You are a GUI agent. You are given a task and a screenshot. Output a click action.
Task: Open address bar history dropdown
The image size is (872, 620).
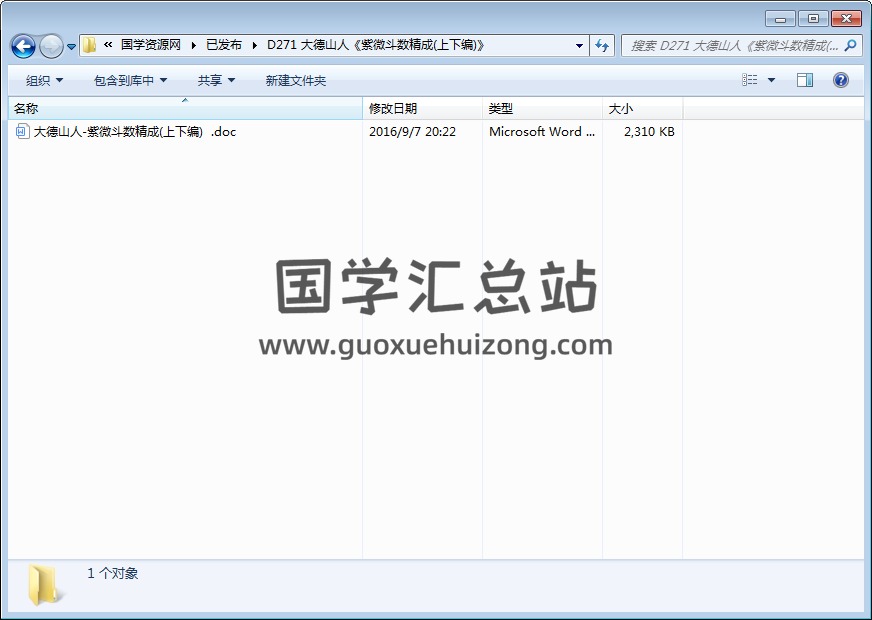pyautogui.click(x=579, y=46)
